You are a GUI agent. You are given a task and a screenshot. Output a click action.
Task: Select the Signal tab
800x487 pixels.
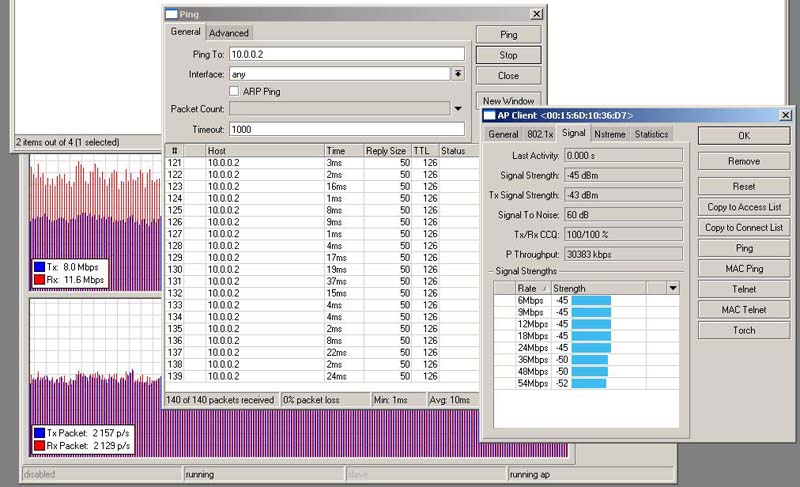pyautogui.click(x=573, y=133)
